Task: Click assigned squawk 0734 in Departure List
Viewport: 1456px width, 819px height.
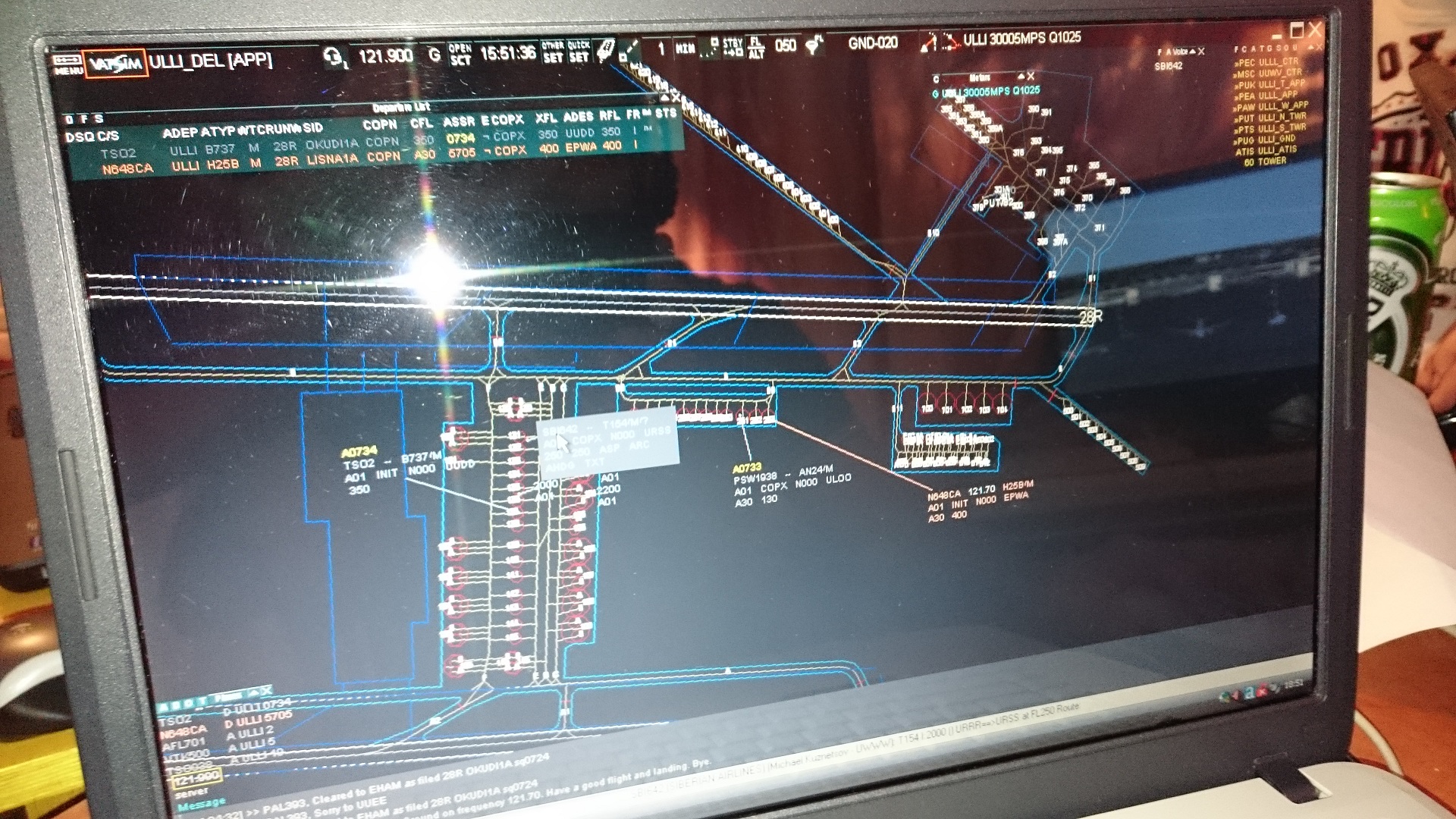Action: (460, 138)
